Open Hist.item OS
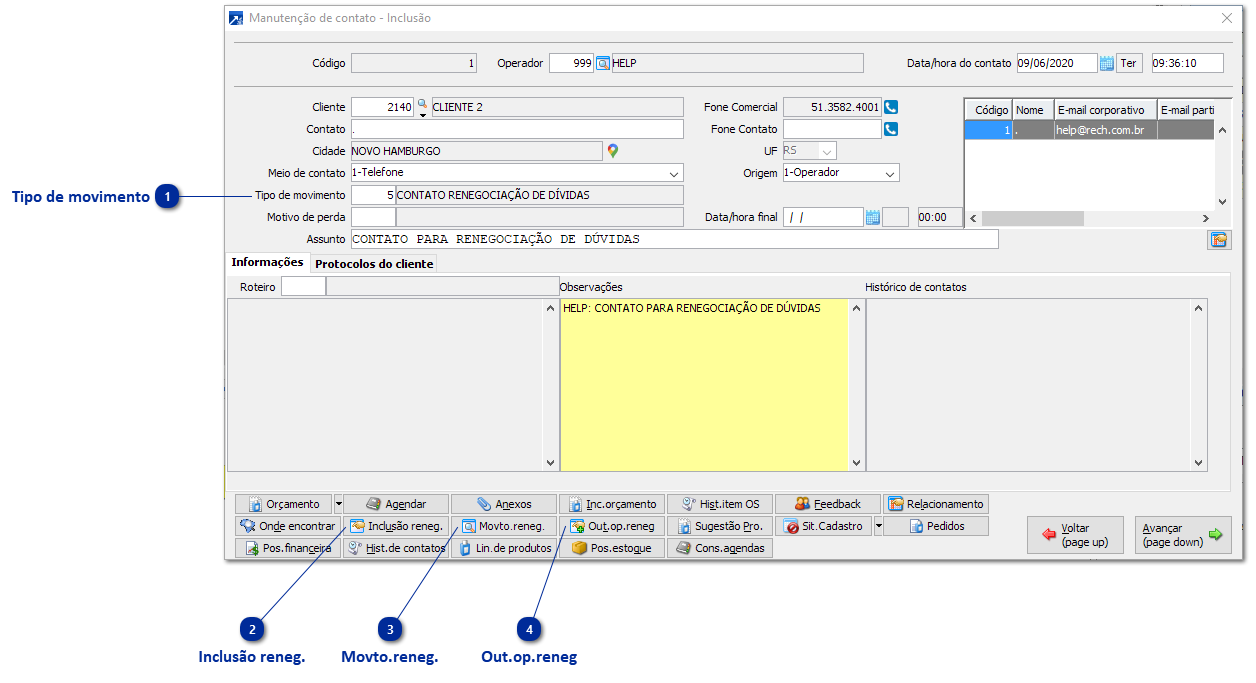1256x683 pixels. pos(720,504)
